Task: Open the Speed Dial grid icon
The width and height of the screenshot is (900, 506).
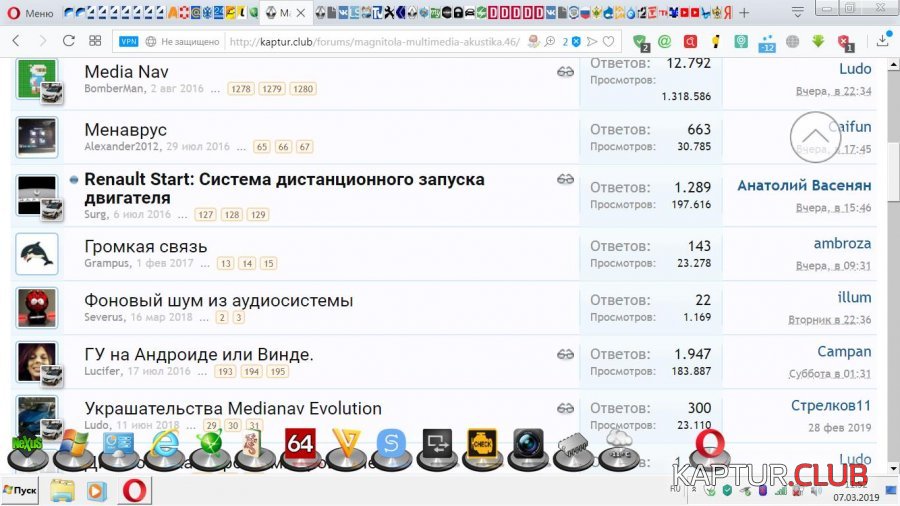Action: 95,41
